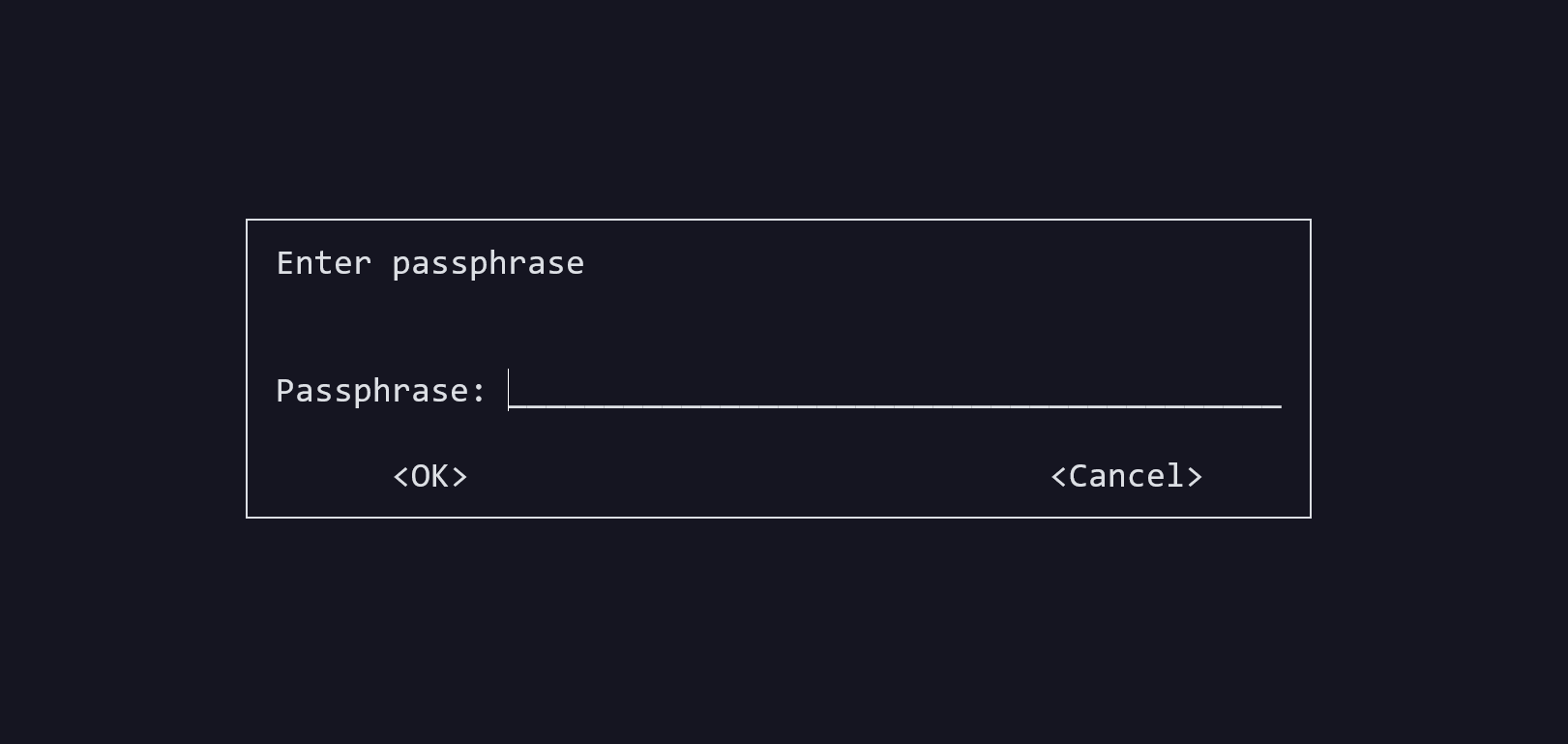Click the left angle bracket of OK
This screenshot has width=1568, height=744.
(x=400, y=477)
